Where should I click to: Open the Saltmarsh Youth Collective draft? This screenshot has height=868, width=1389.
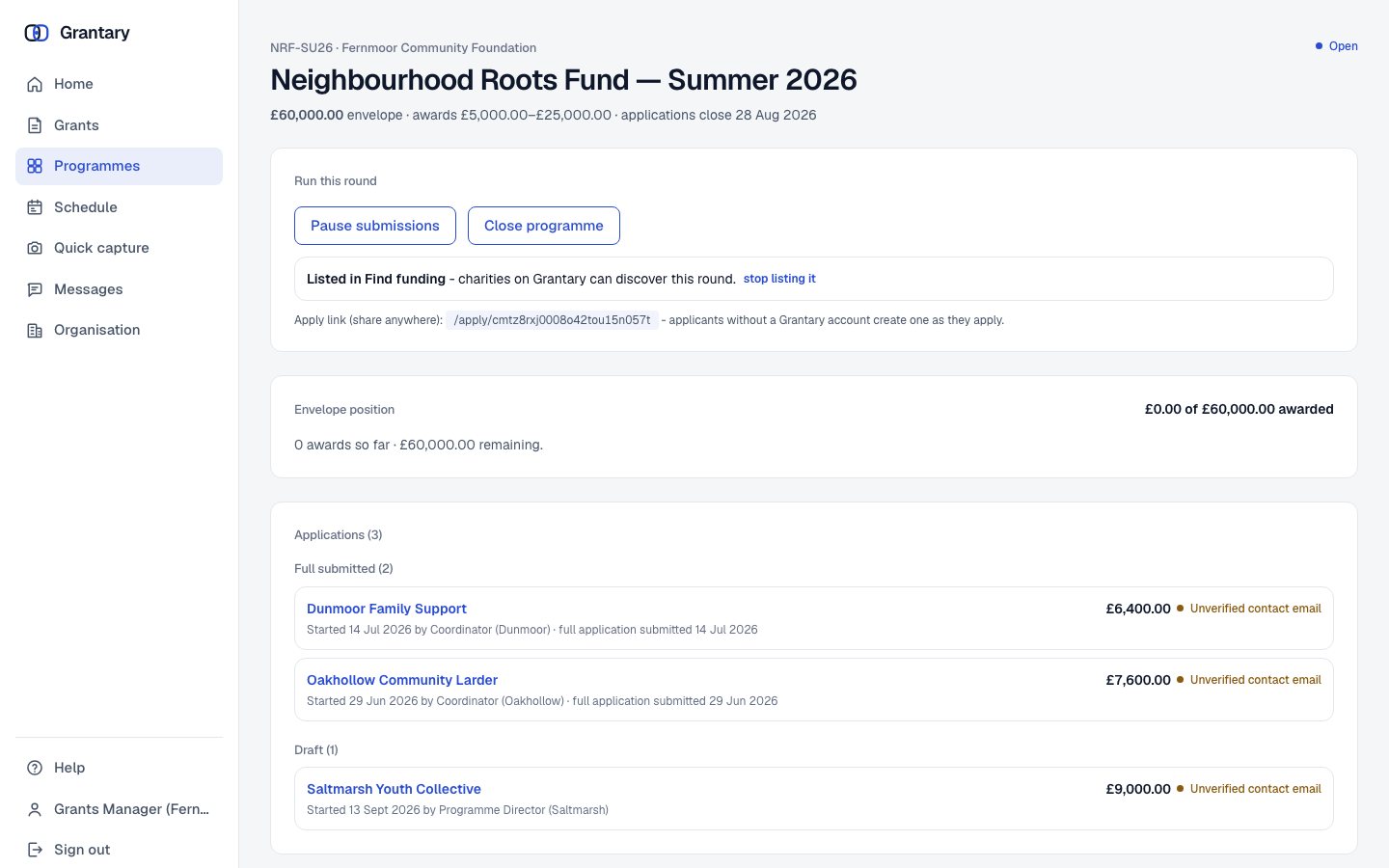394,789
